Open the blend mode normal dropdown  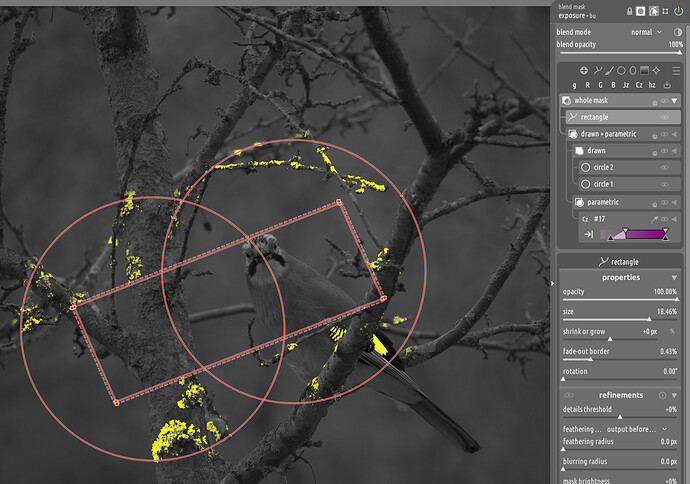click(x=646, y=32)
